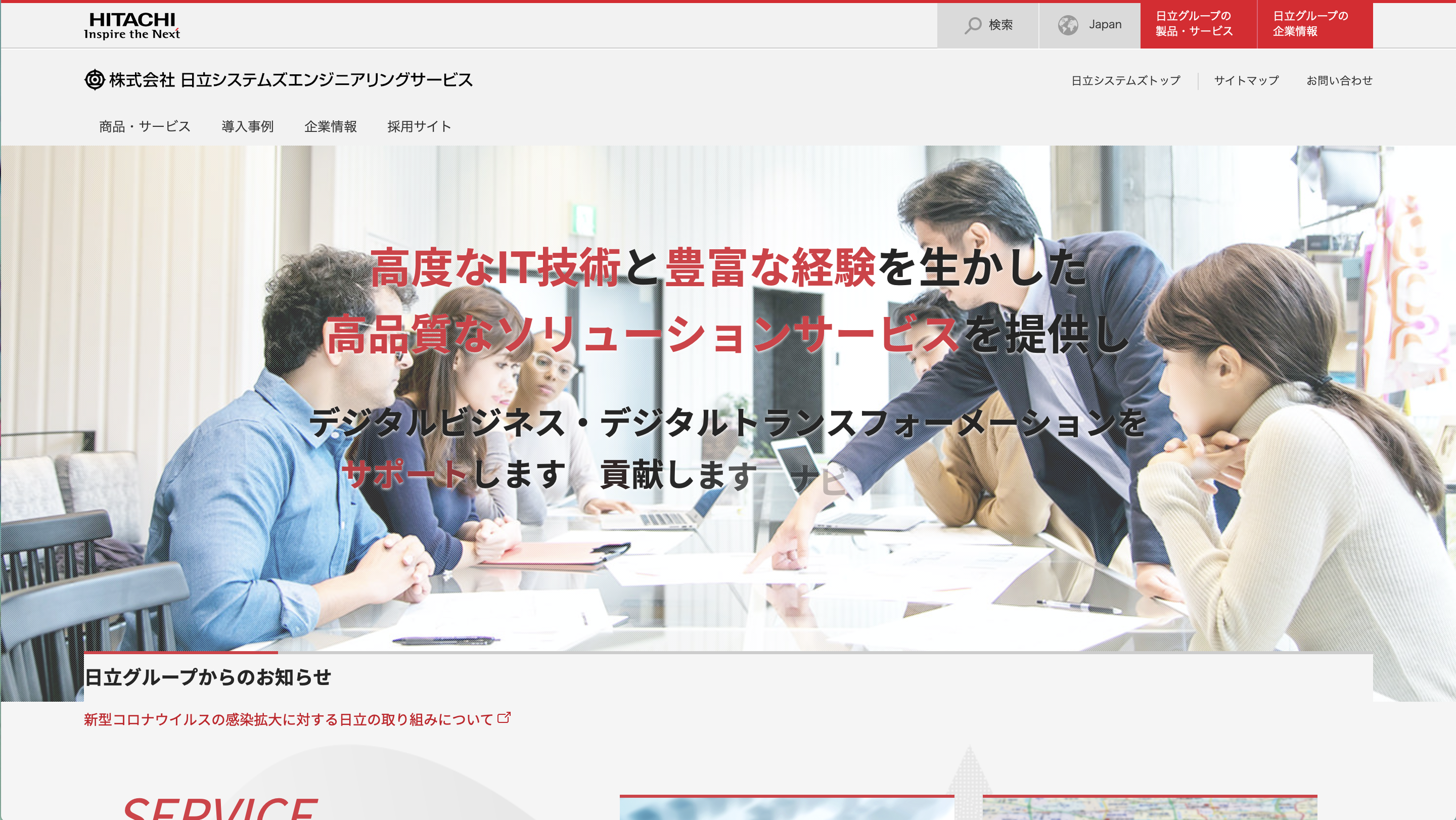Select 商品・サービス navigation item
The height and width of the screenshot is (820, 1456).
click(145, 126)
